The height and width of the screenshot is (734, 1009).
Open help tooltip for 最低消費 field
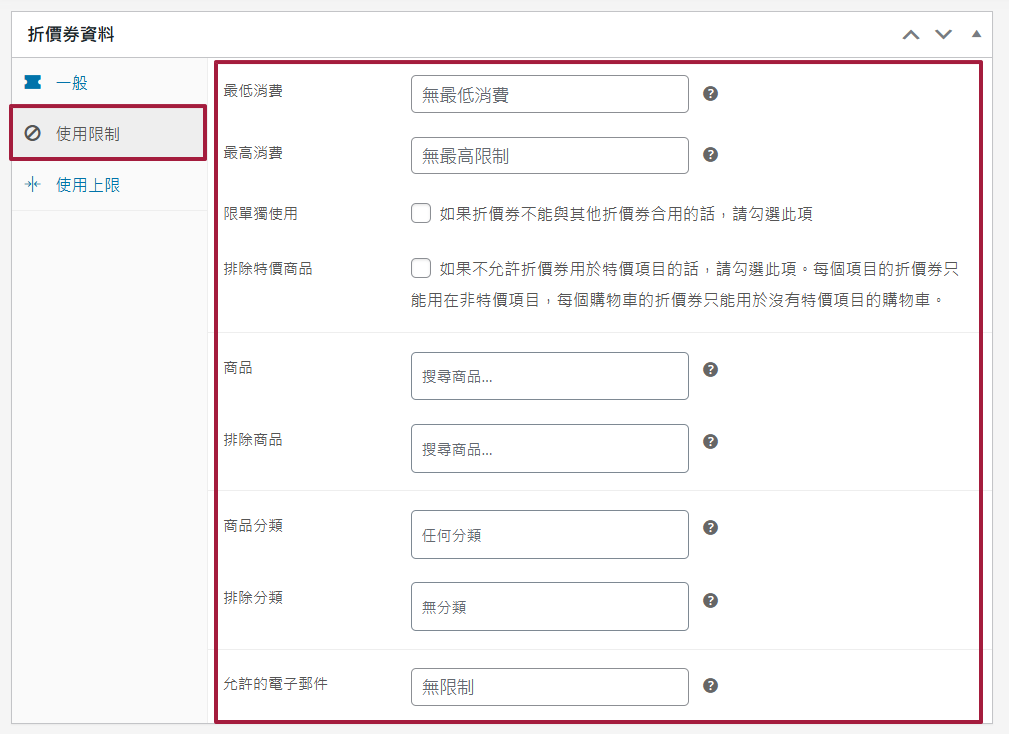tap(710, 93)
